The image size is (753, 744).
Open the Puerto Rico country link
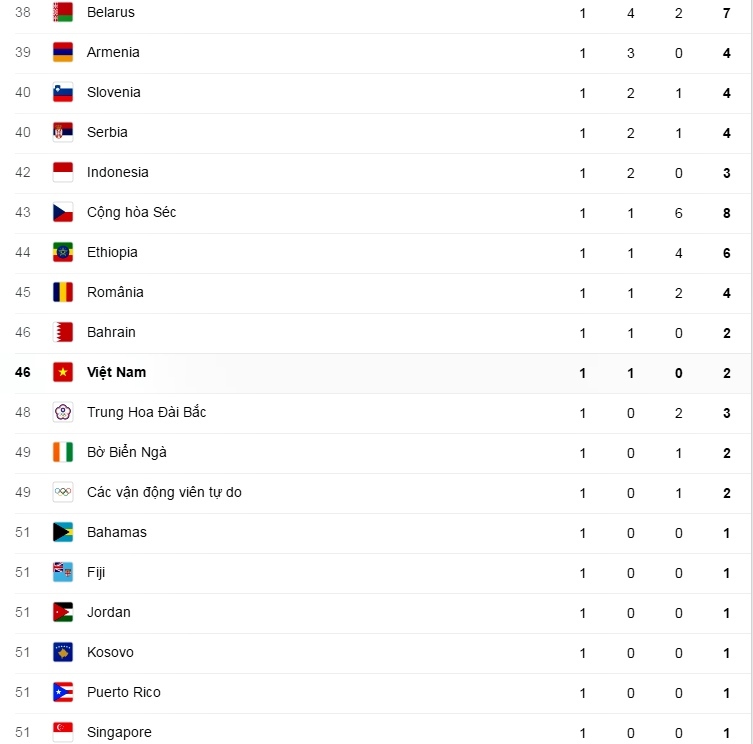point(123,692)
